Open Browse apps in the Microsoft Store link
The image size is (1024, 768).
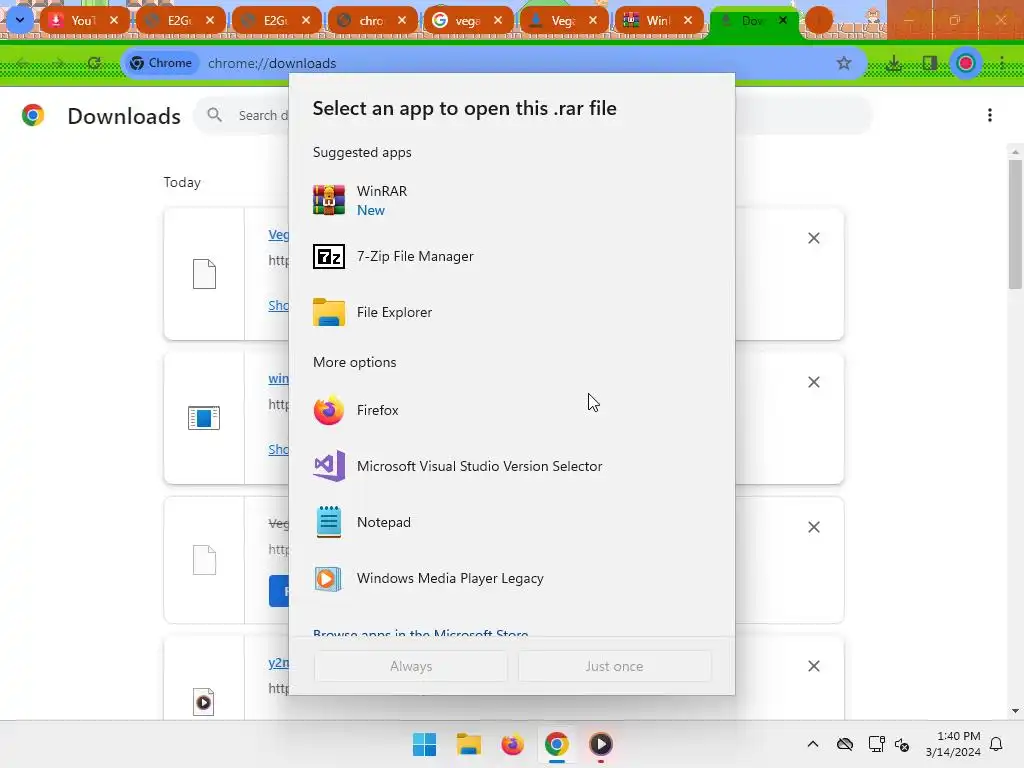point(421,633)
